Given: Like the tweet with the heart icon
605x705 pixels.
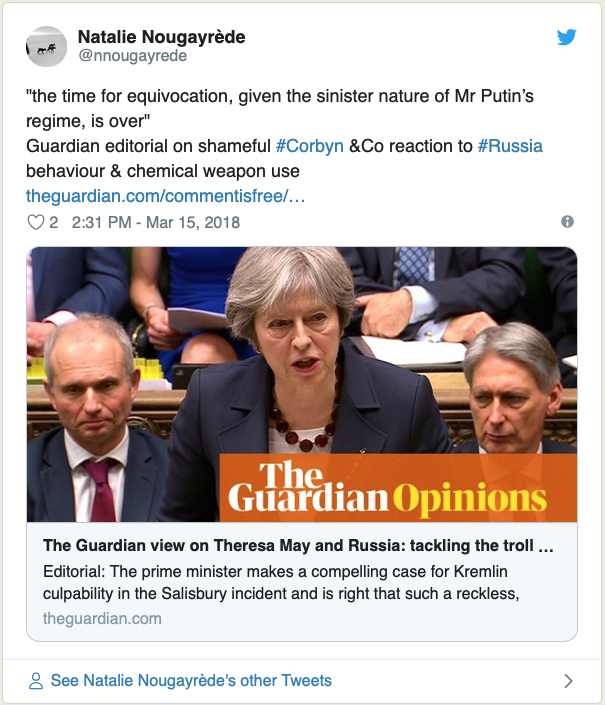Looking at the screenshot, I should click(x=36, y=222).
